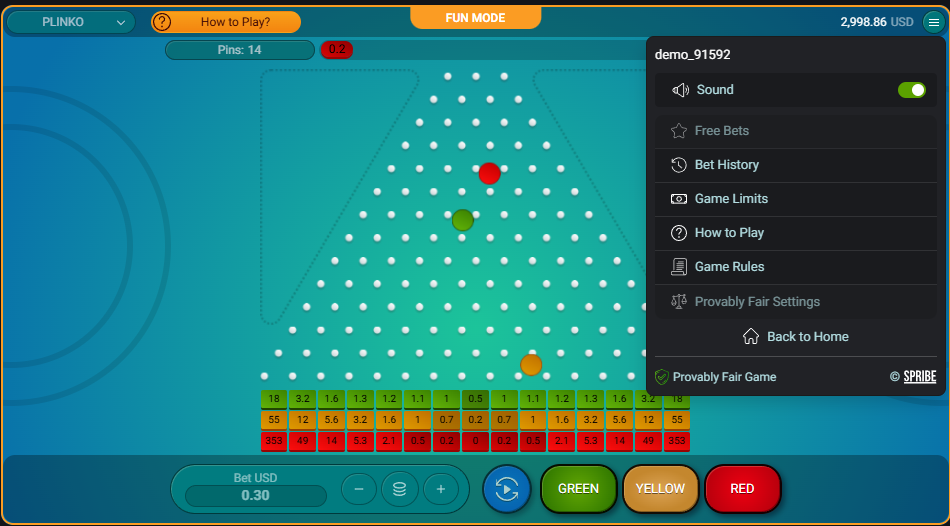Open the Pins: 14 selector

[240, 50]
